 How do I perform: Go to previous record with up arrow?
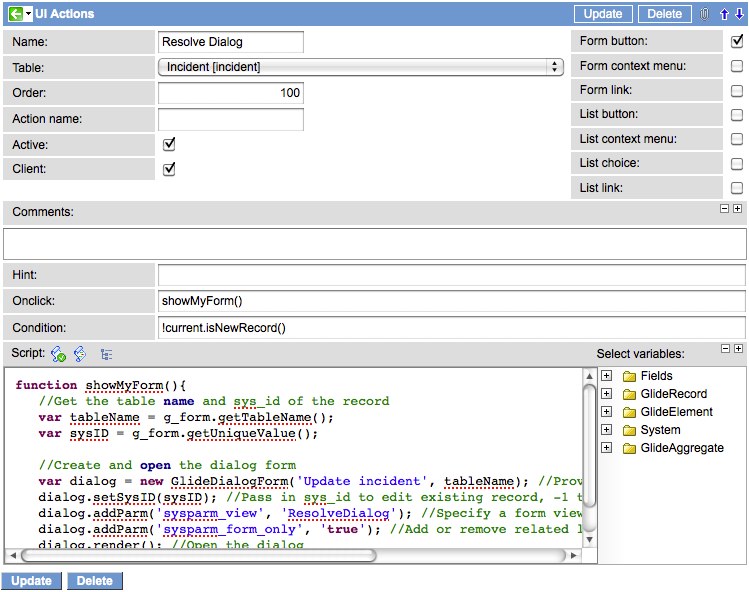724,14
